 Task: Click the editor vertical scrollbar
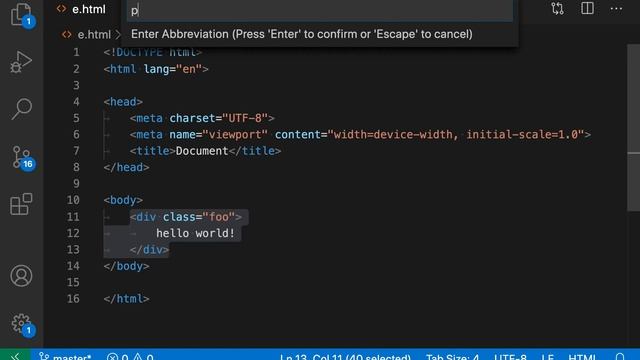tap(633, 128)
